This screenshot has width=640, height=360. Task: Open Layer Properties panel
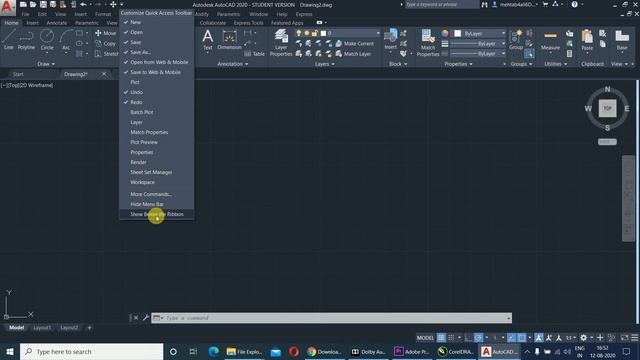281,42
